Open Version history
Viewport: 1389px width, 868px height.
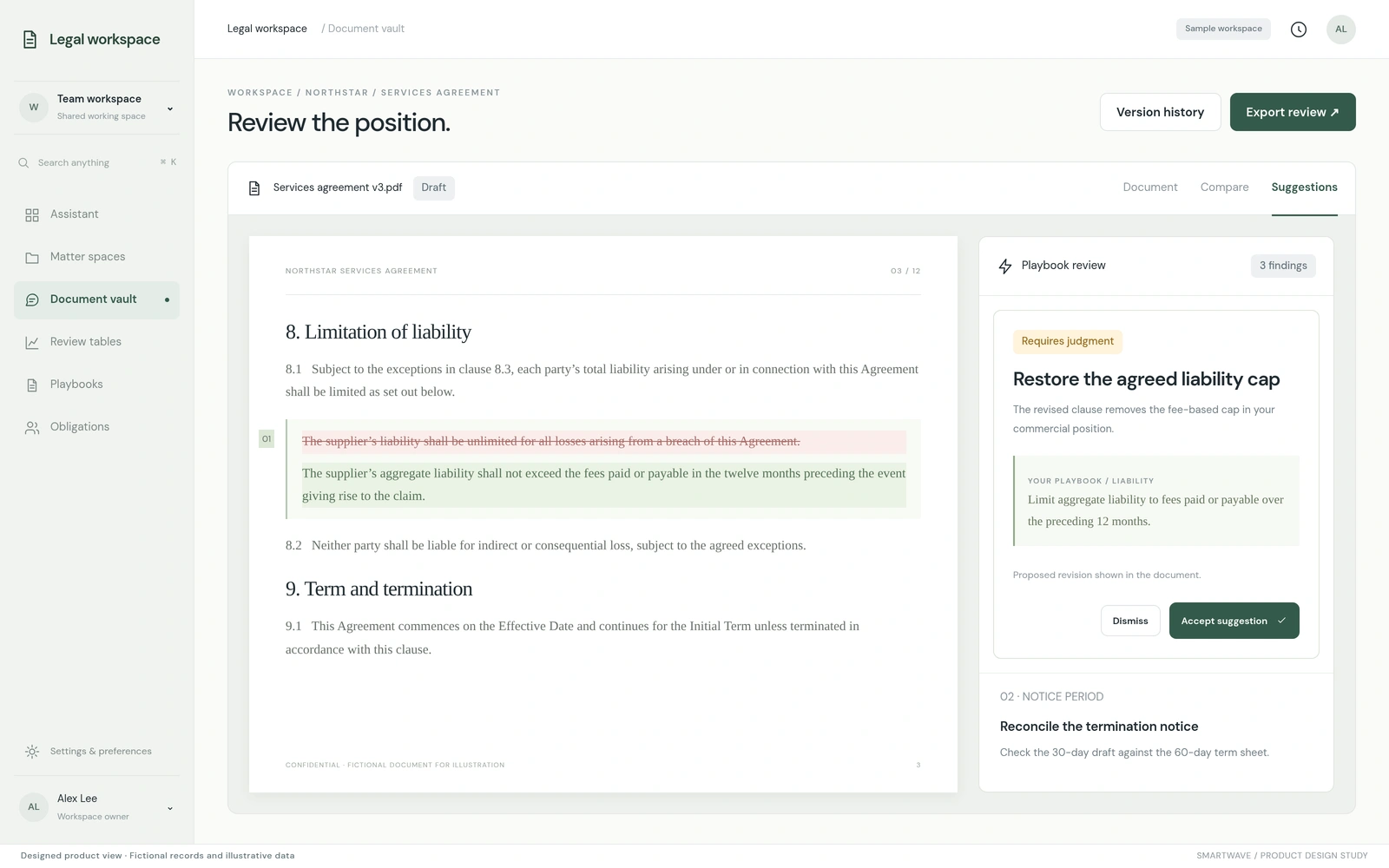pos(1160,112)
